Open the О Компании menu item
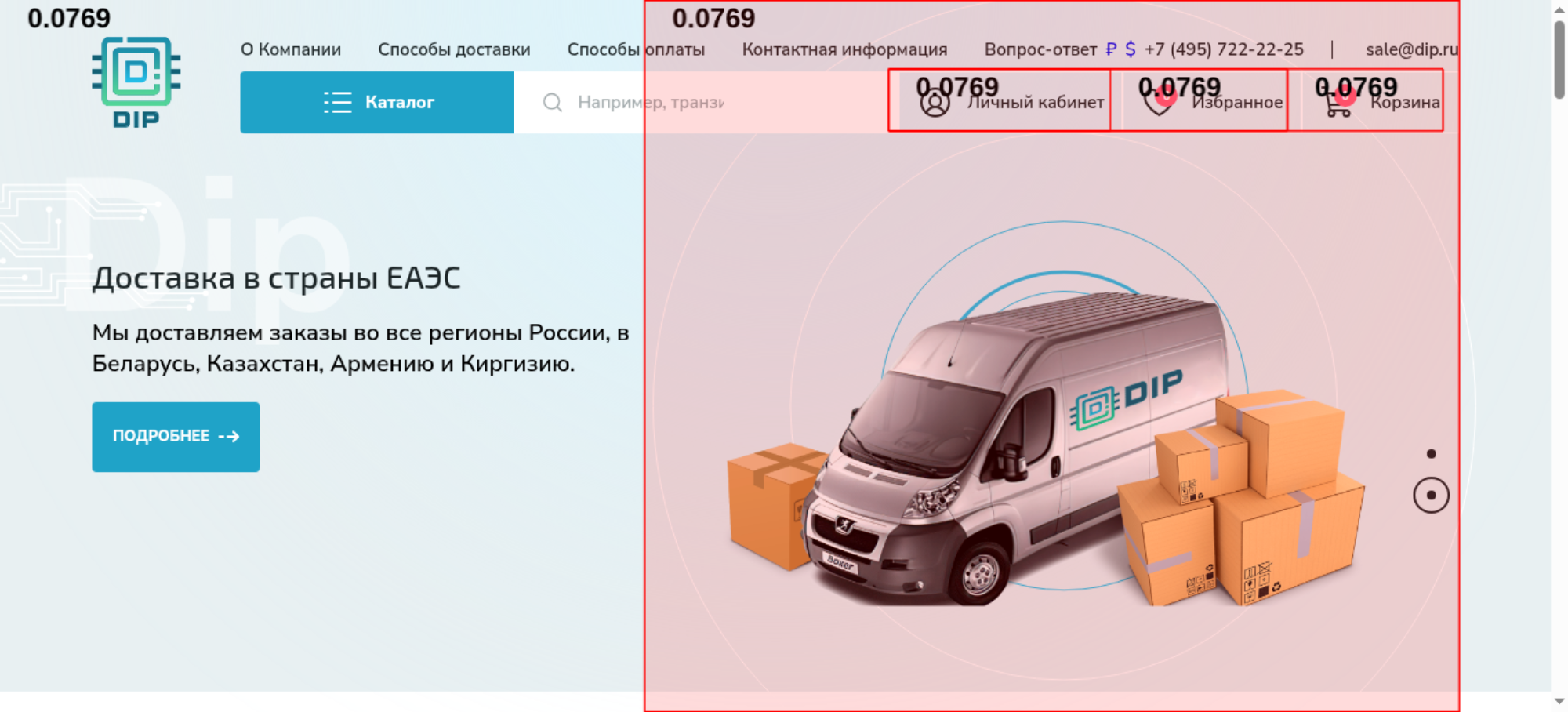The image size is (1568, 712). tap(291, 49)
